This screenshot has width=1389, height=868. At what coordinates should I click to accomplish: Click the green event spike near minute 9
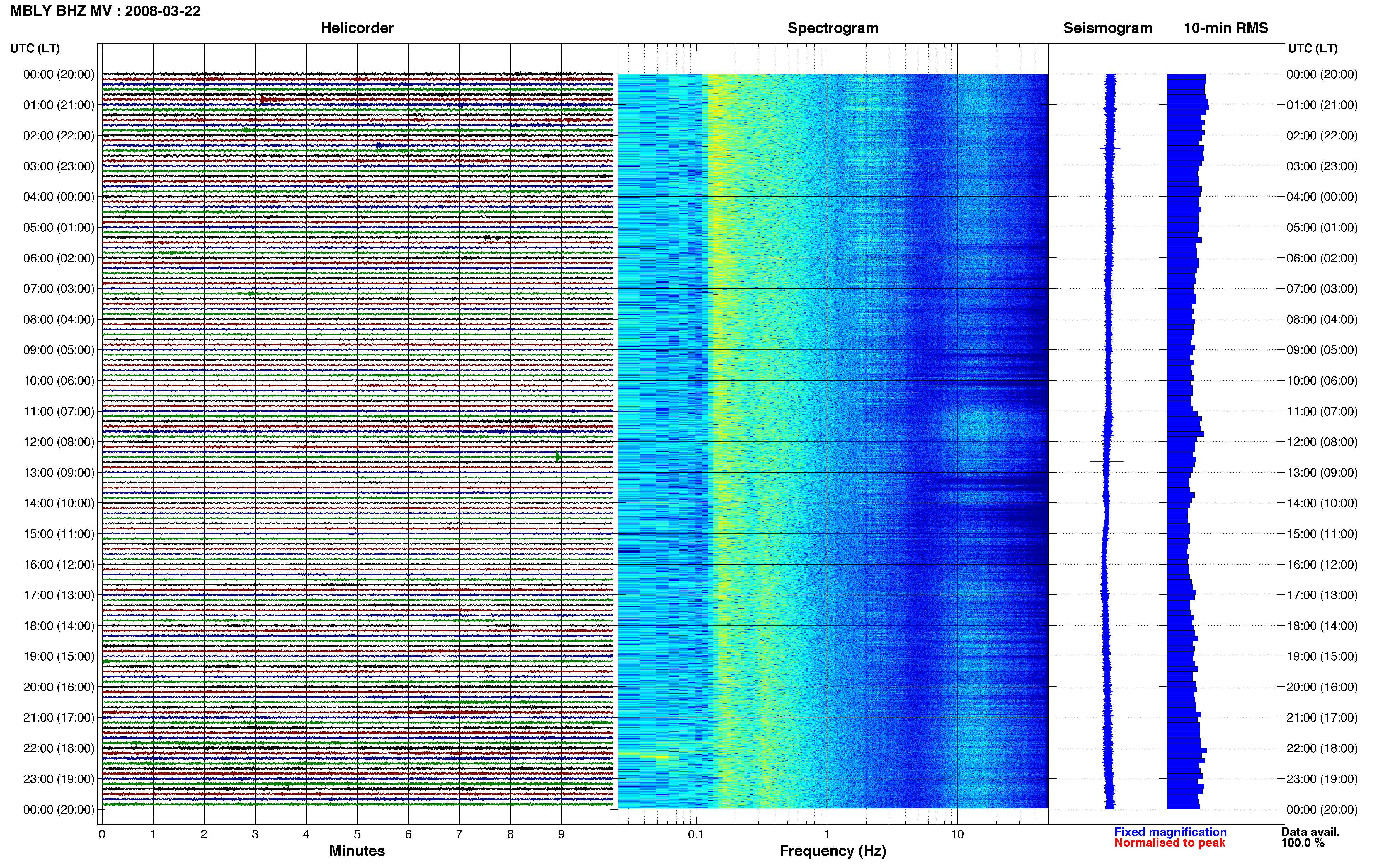coord(558,457)
